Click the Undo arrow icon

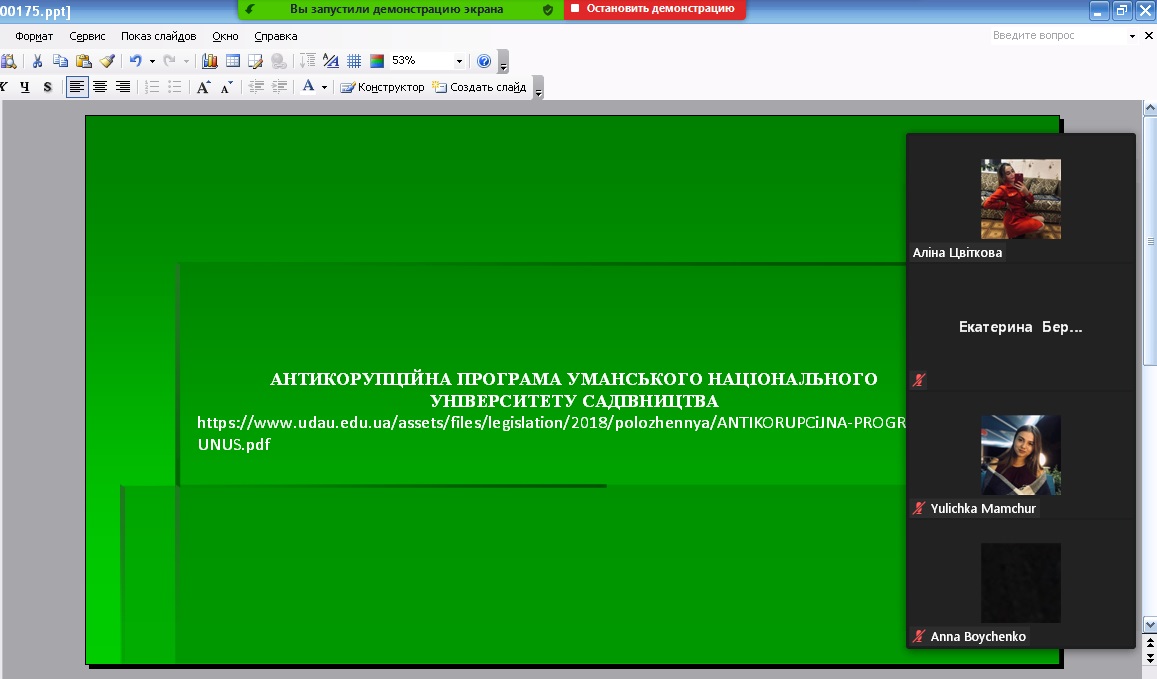(x=135, y=61)
